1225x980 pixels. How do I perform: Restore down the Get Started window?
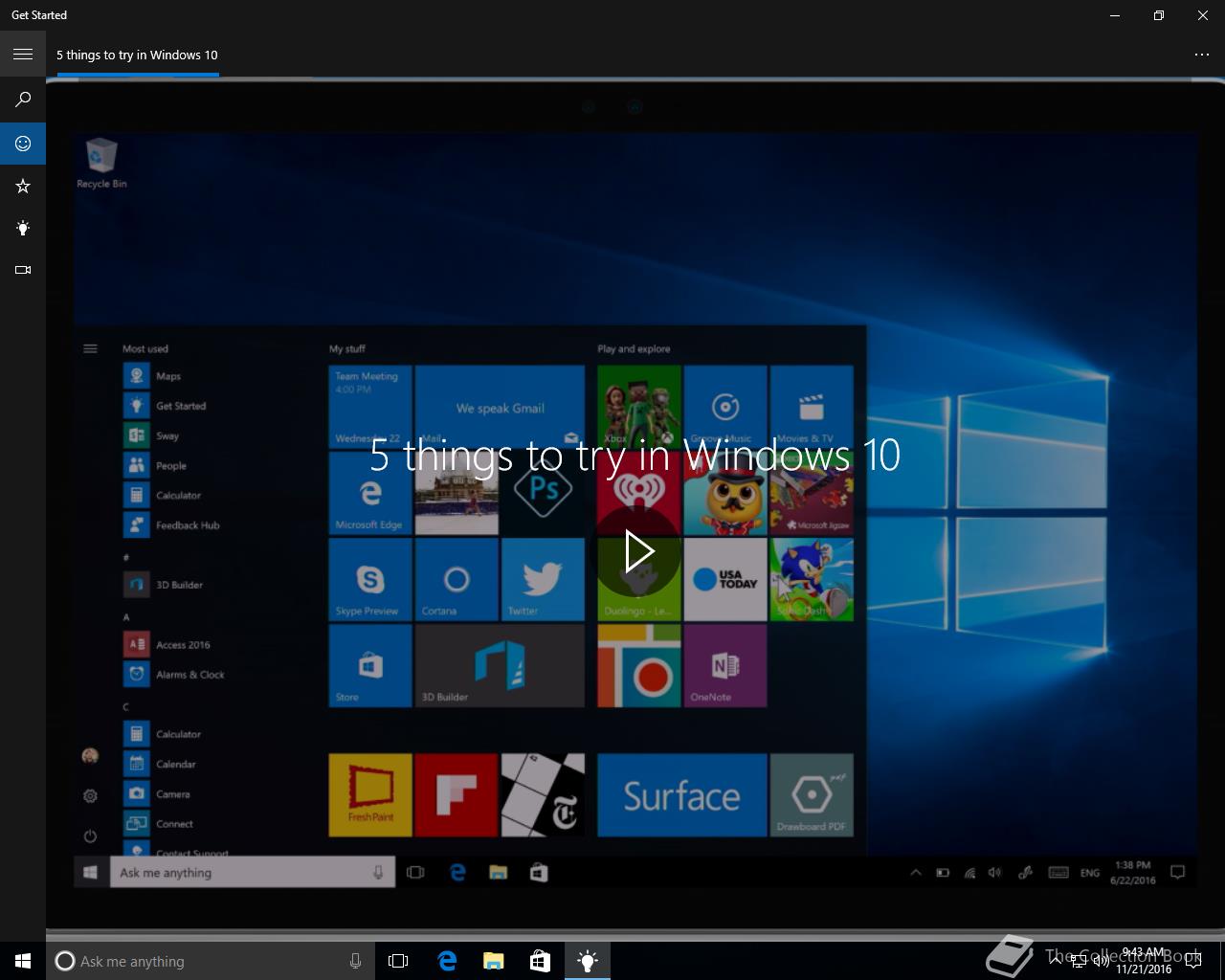(1159, 15)
